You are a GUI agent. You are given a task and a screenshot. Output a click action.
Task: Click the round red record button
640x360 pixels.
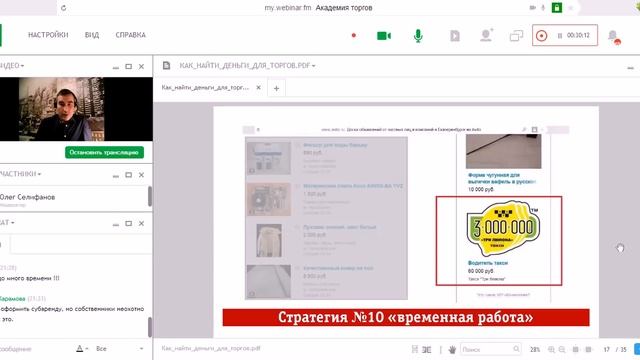(542, 36)
